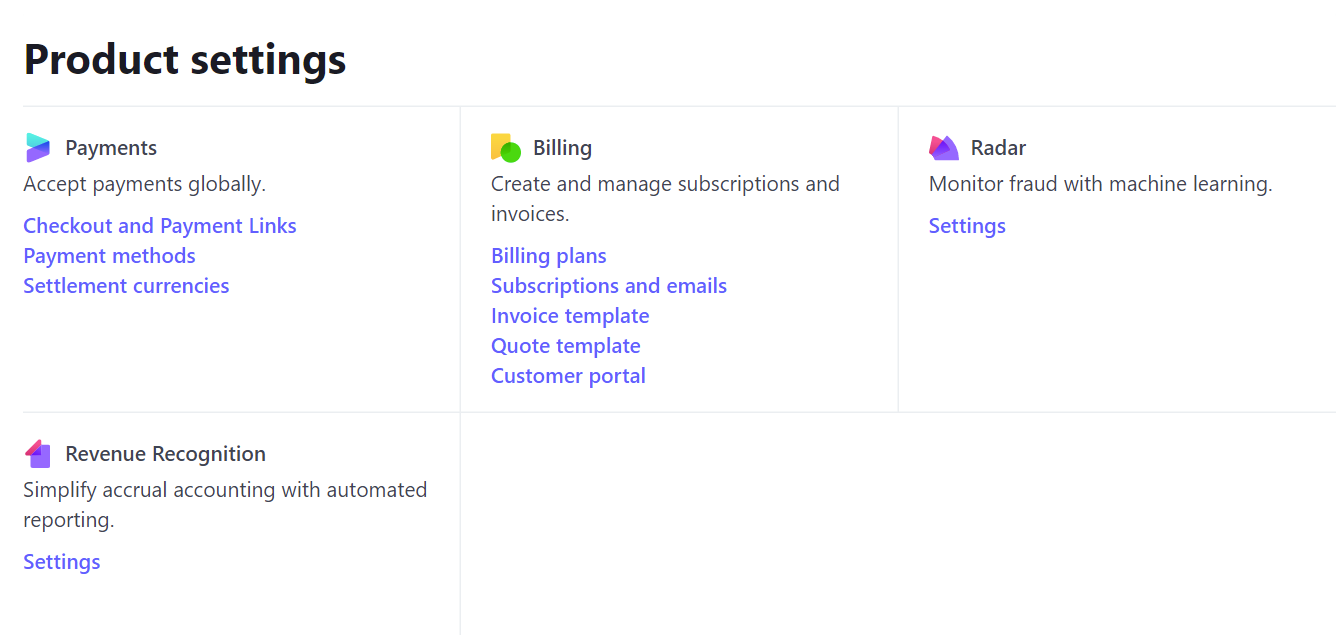The height and width of the screenshot is (635, 1337).
Task: Open Billing plans settings
Action: click(x=548, y=256)
